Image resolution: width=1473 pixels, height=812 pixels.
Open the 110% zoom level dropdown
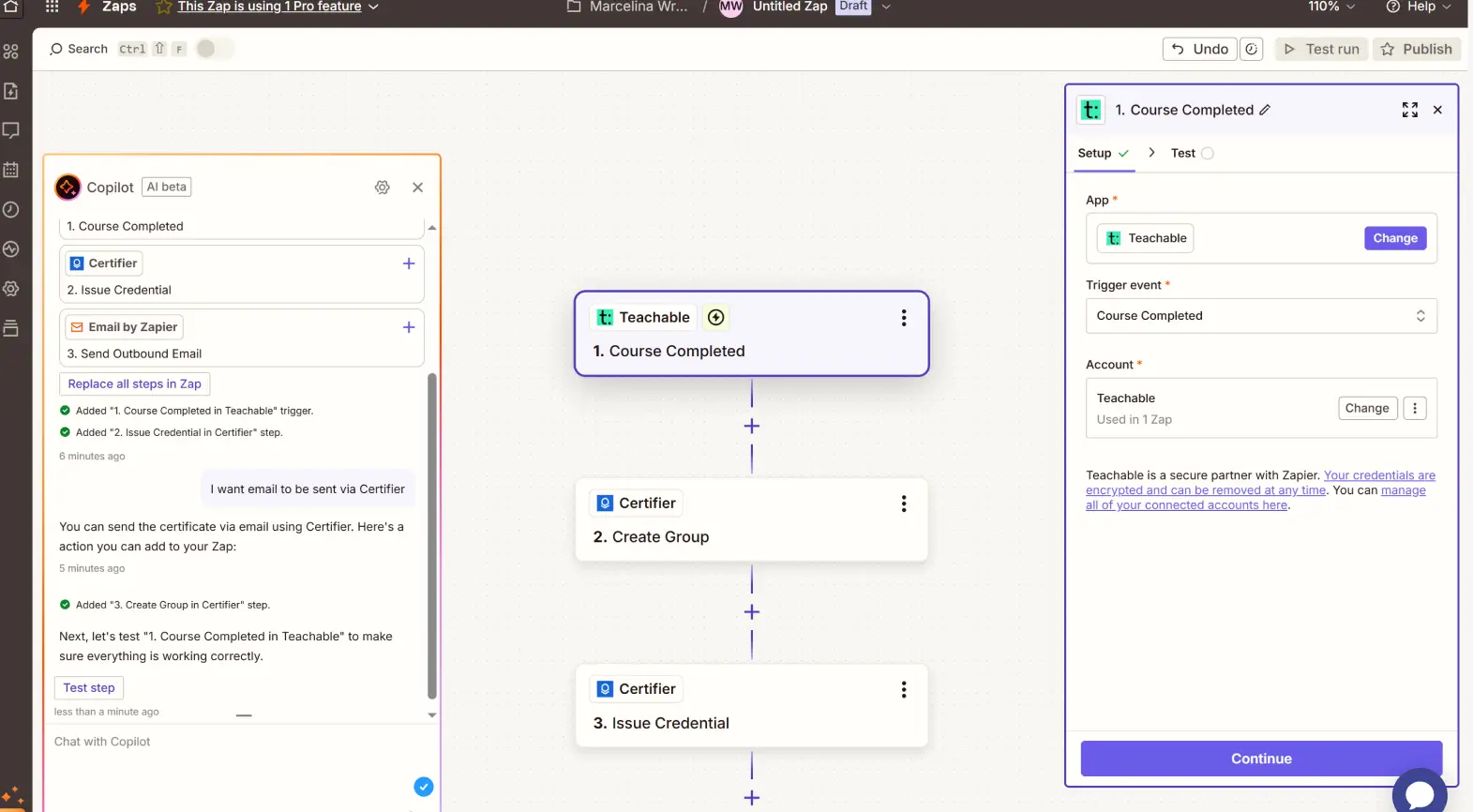tap(1331, 7)
